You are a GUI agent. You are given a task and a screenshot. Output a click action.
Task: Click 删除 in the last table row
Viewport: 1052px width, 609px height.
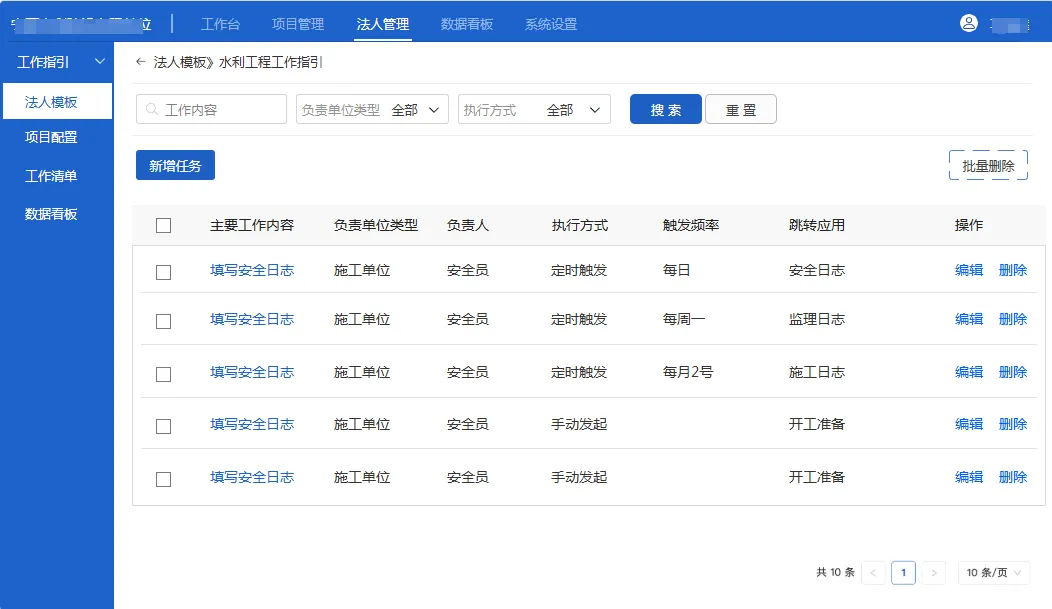(1012, 477)
